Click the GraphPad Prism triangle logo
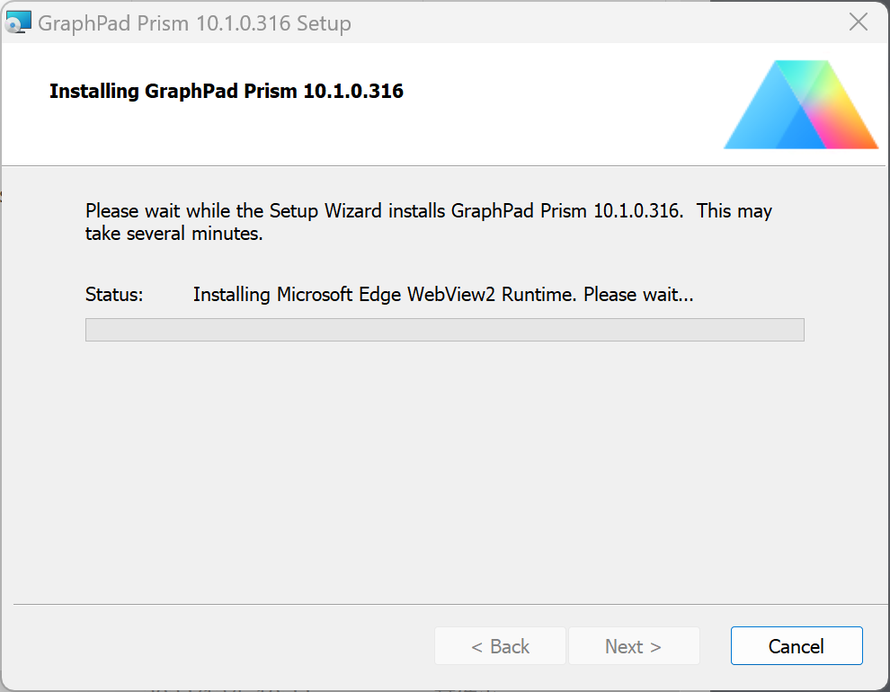Viewport: 890px width, 692px height. (x=800, y=106)
